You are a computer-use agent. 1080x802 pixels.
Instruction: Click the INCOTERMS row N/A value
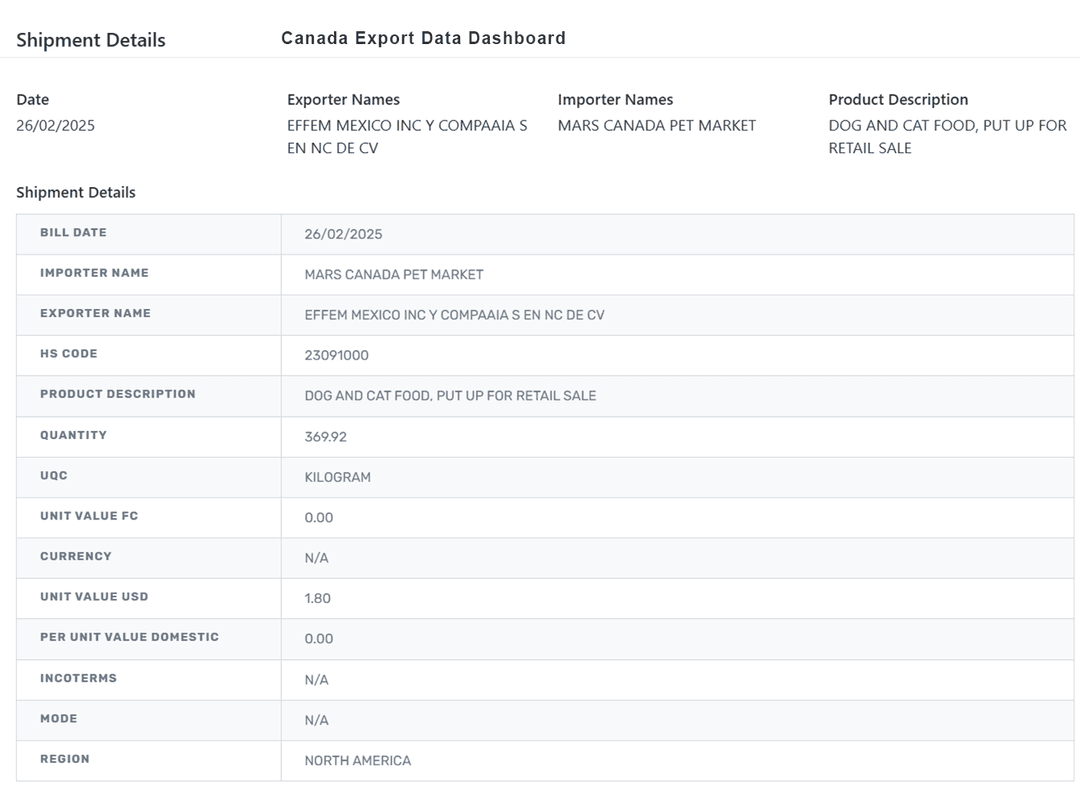click(x=316, y=680)
